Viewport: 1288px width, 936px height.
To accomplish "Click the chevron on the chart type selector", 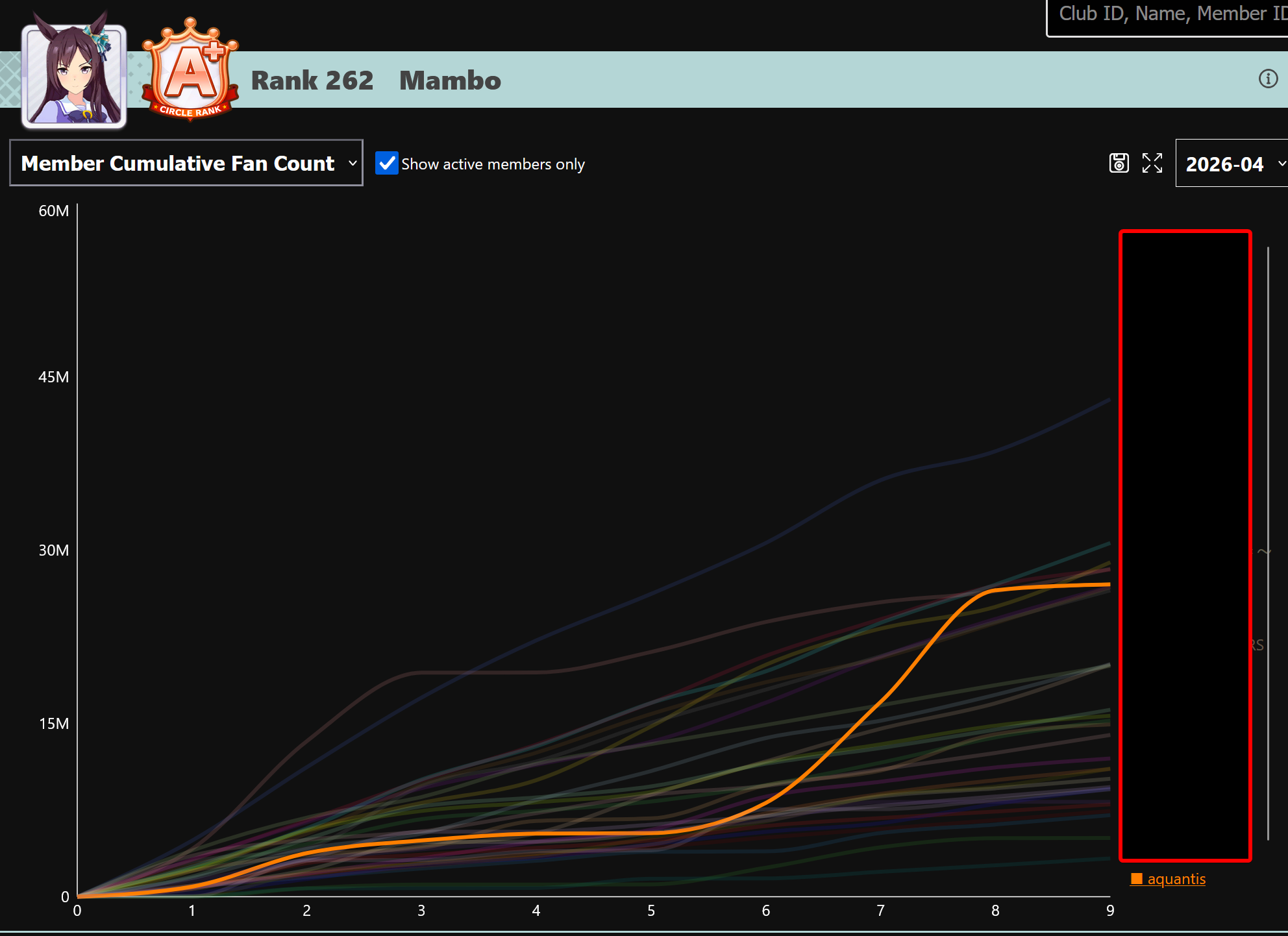I will click(353, 164).
